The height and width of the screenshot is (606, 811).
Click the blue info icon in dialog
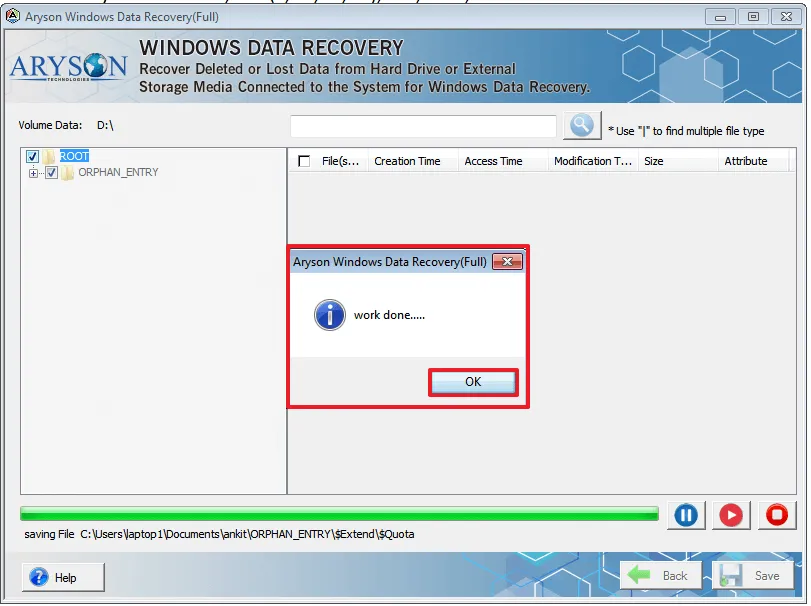pos(329,315)
